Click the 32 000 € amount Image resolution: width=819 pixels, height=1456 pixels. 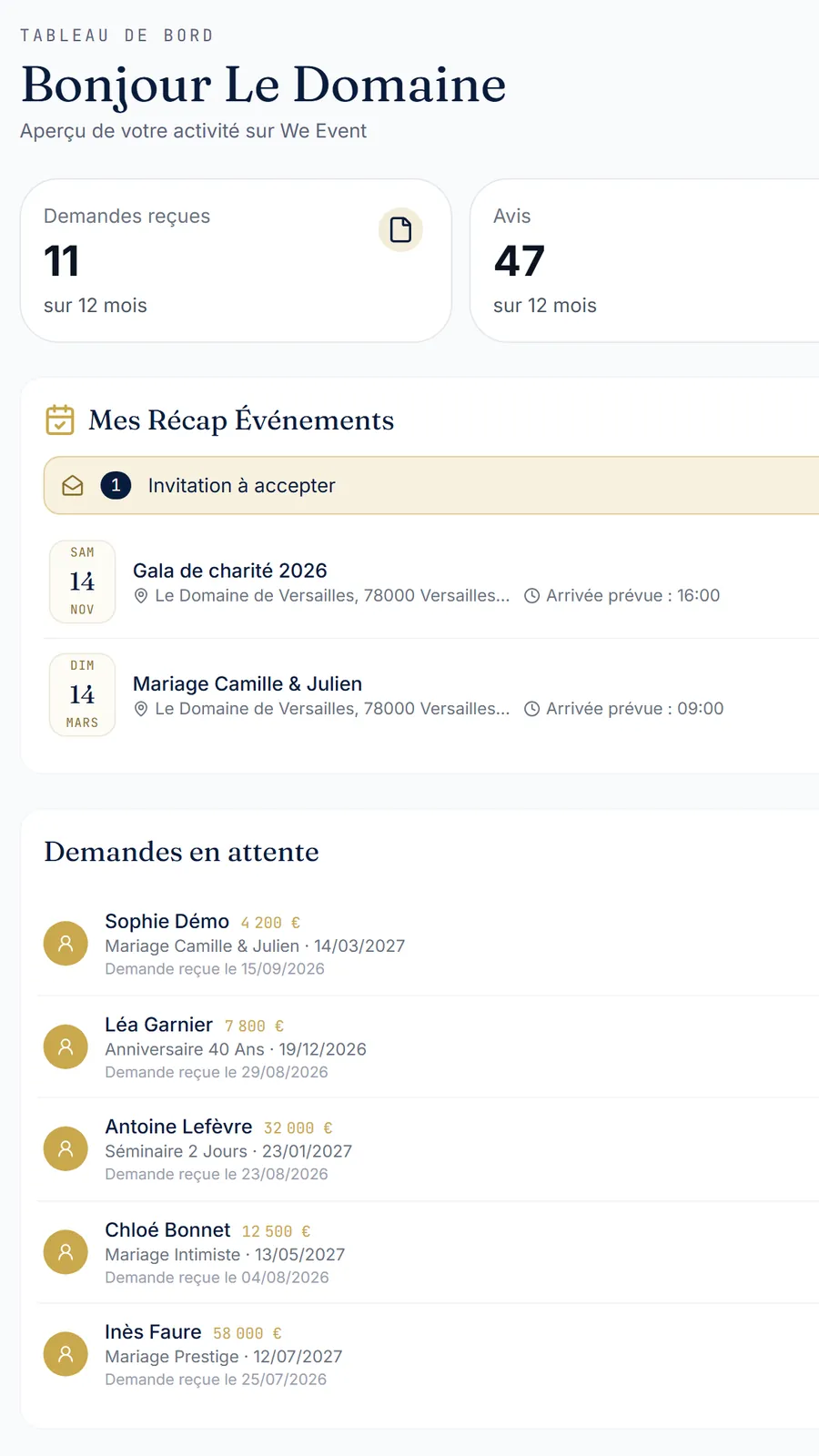pyautogui.click(x=298, y=1128)
